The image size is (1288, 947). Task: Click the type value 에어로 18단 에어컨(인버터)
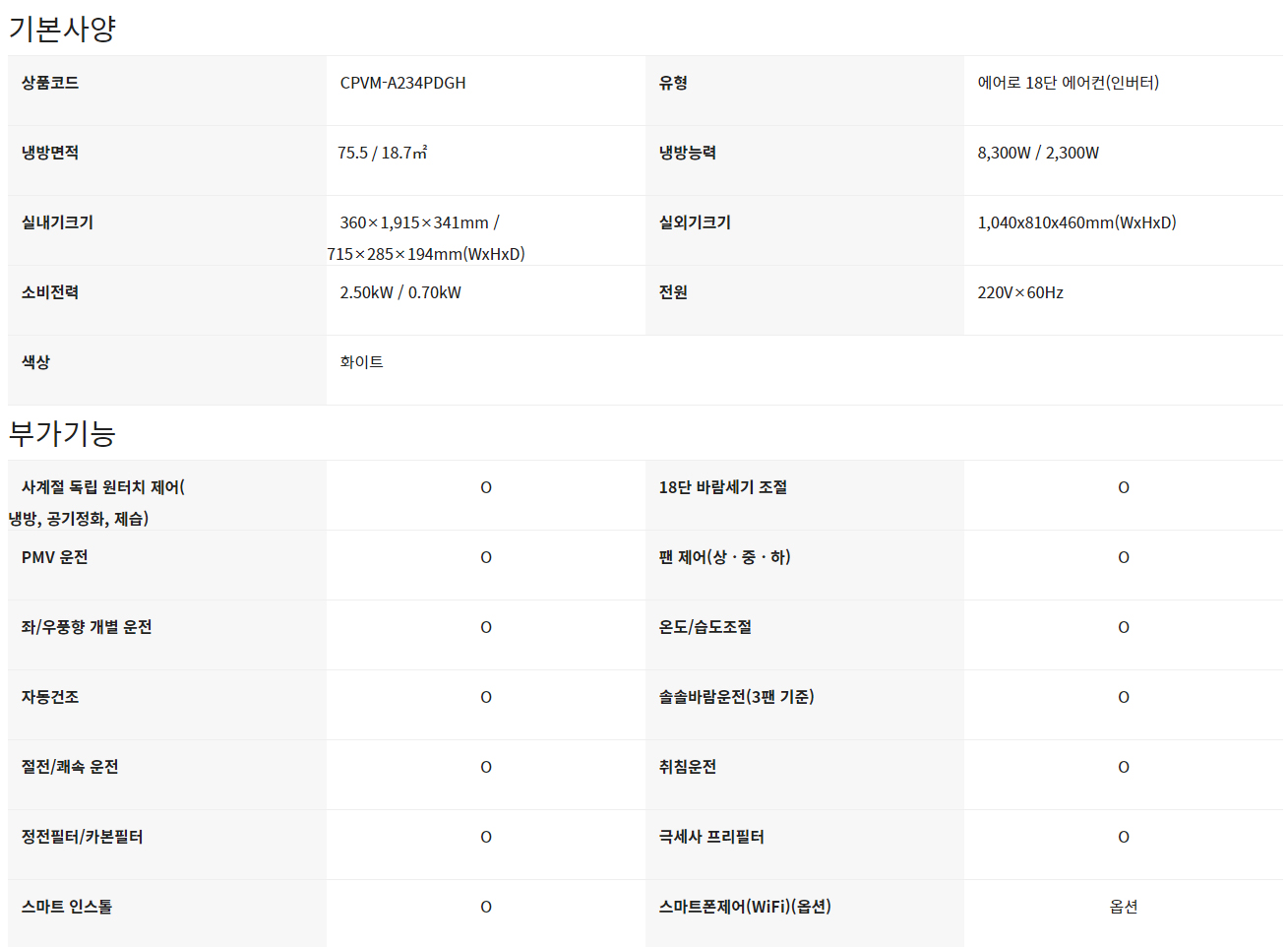tap(1068, 83)
